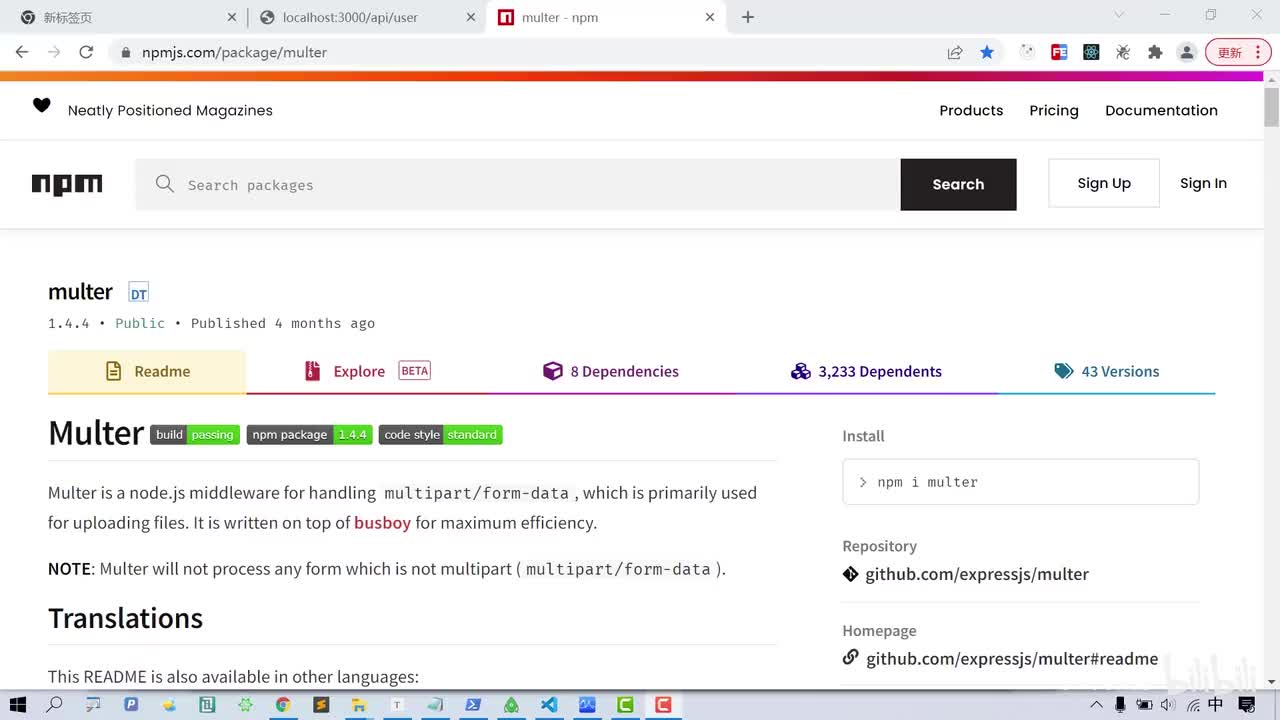The width and height of the screenshot is (1280, 720).
Task: Open the busboy link
Action: 382,522
